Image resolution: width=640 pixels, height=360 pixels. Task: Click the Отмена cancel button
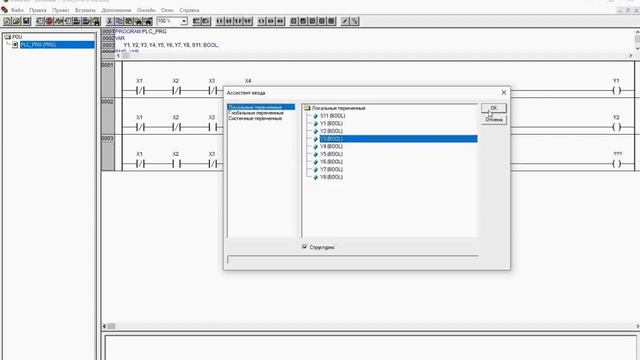point(493,120)
